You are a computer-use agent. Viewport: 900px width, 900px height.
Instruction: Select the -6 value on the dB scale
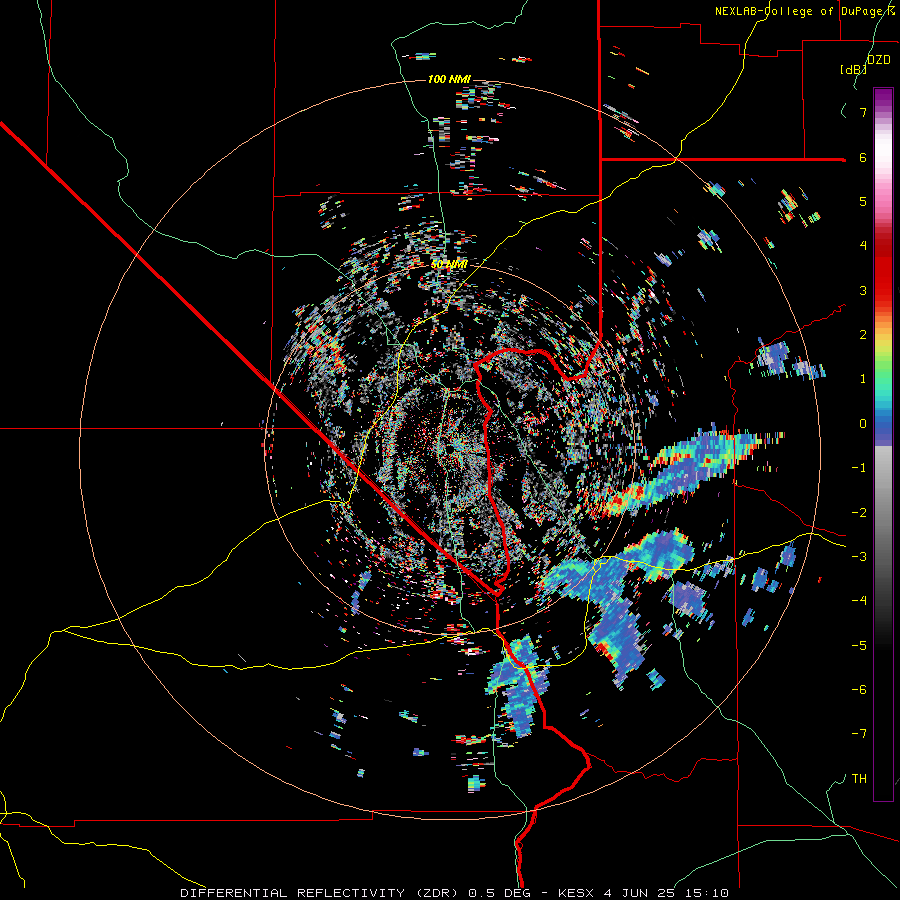point(859,690)
